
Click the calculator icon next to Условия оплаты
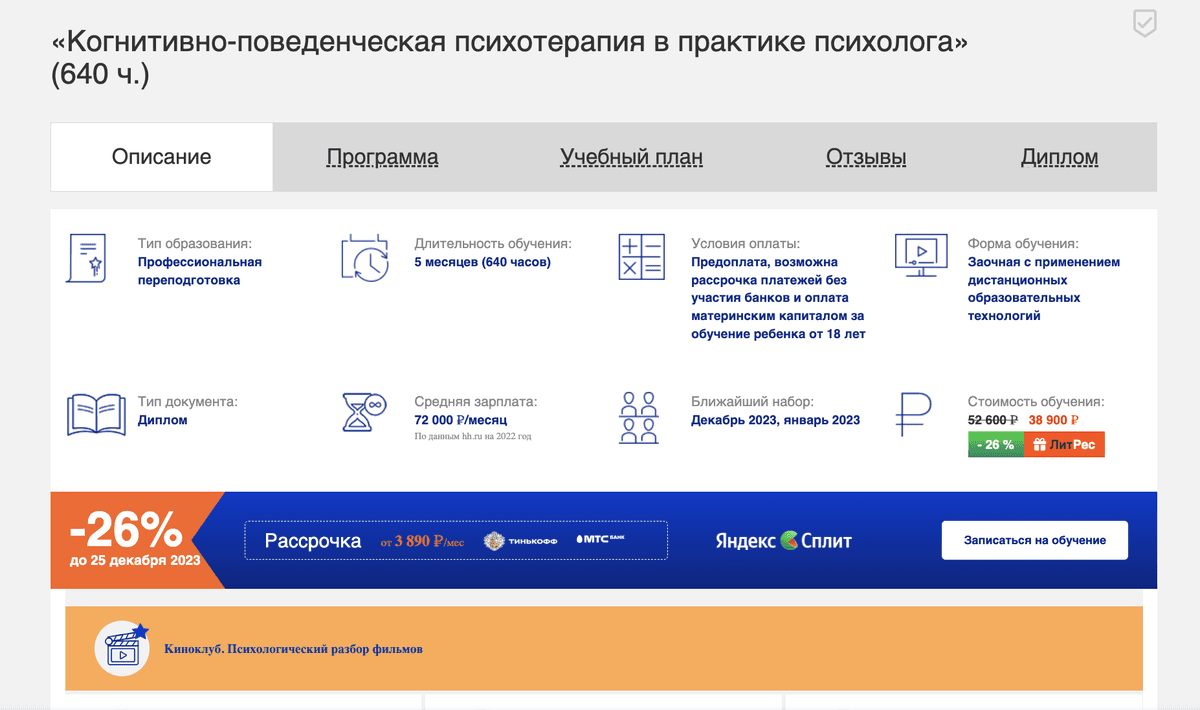point(641,258)
